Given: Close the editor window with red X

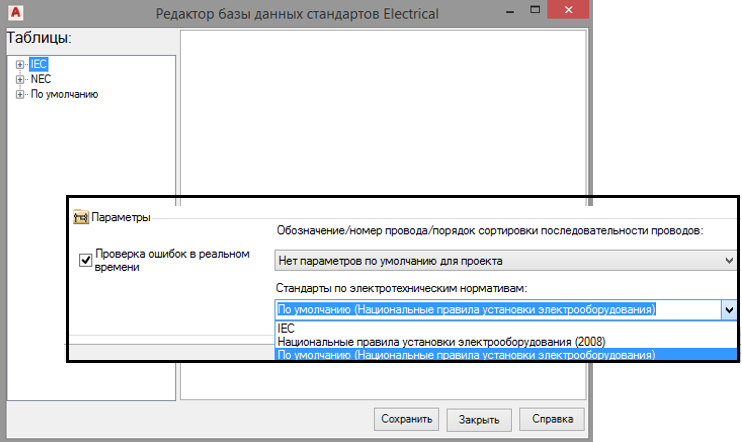Looking at the screenshot, I should [x=568, y=9].
